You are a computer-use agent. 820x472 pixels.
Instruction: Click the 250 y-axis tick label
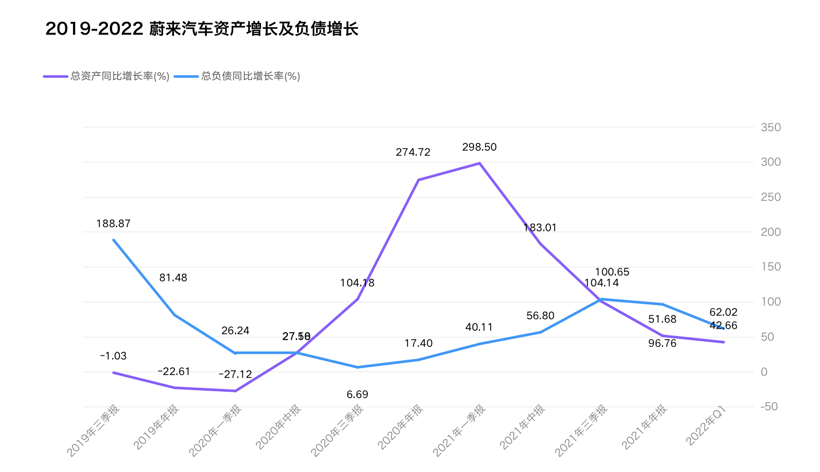click(770, 197)
